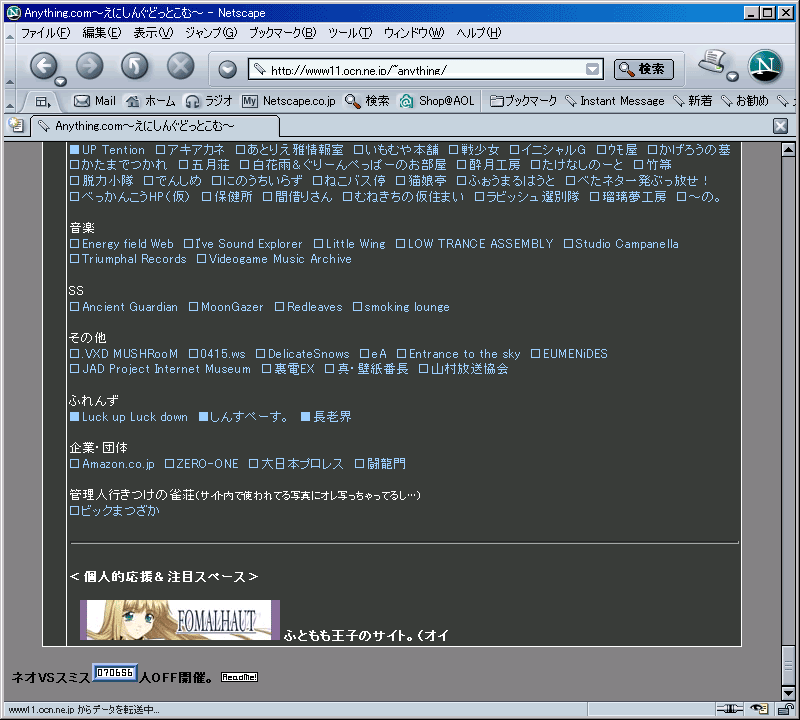The height and width of the screenshot is (720, 800).
Task: Open the UP Tention link
Action: point(107,150)
